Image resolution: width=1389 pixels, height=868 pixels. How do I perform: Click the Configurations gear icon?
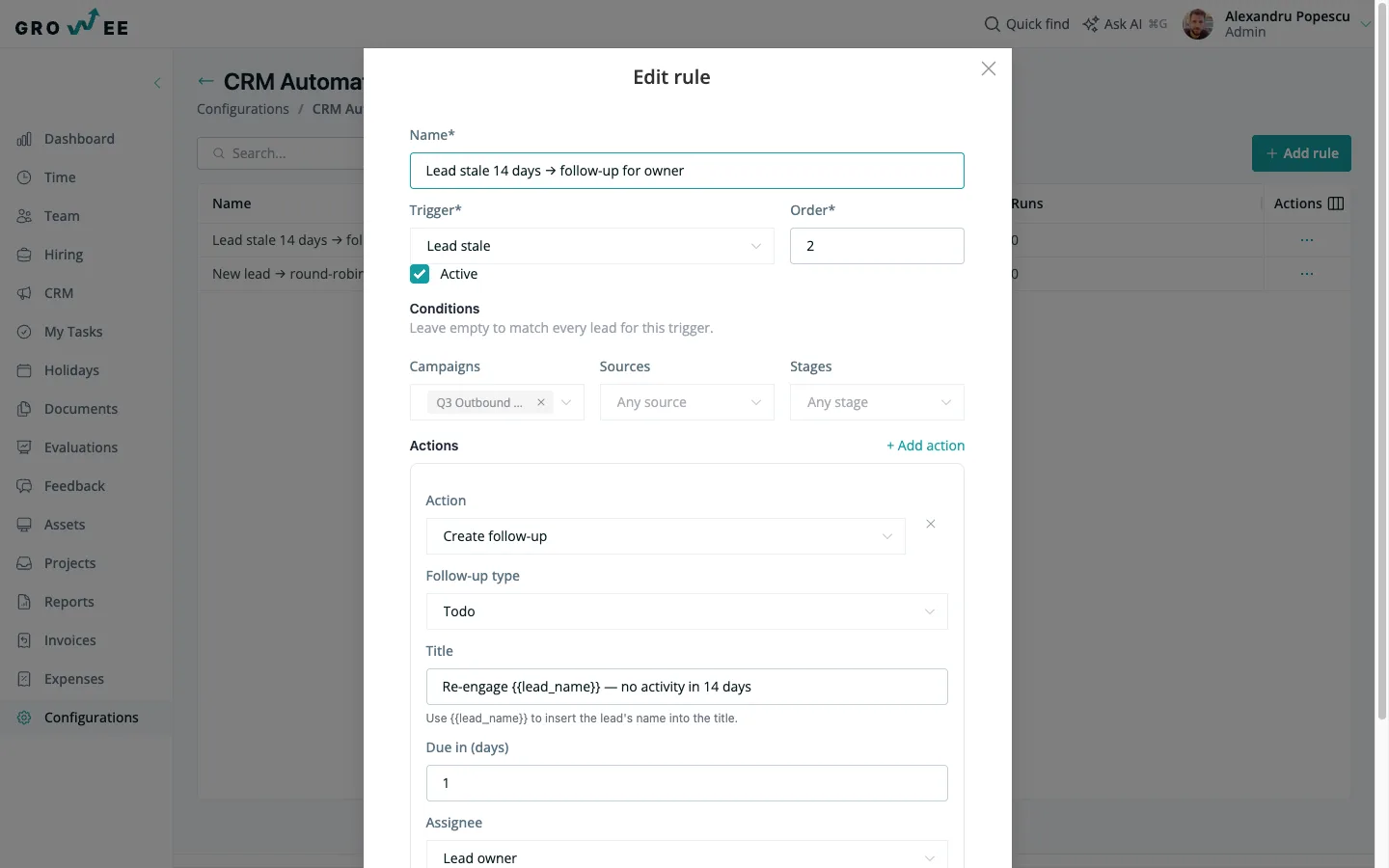coord(24,718)
